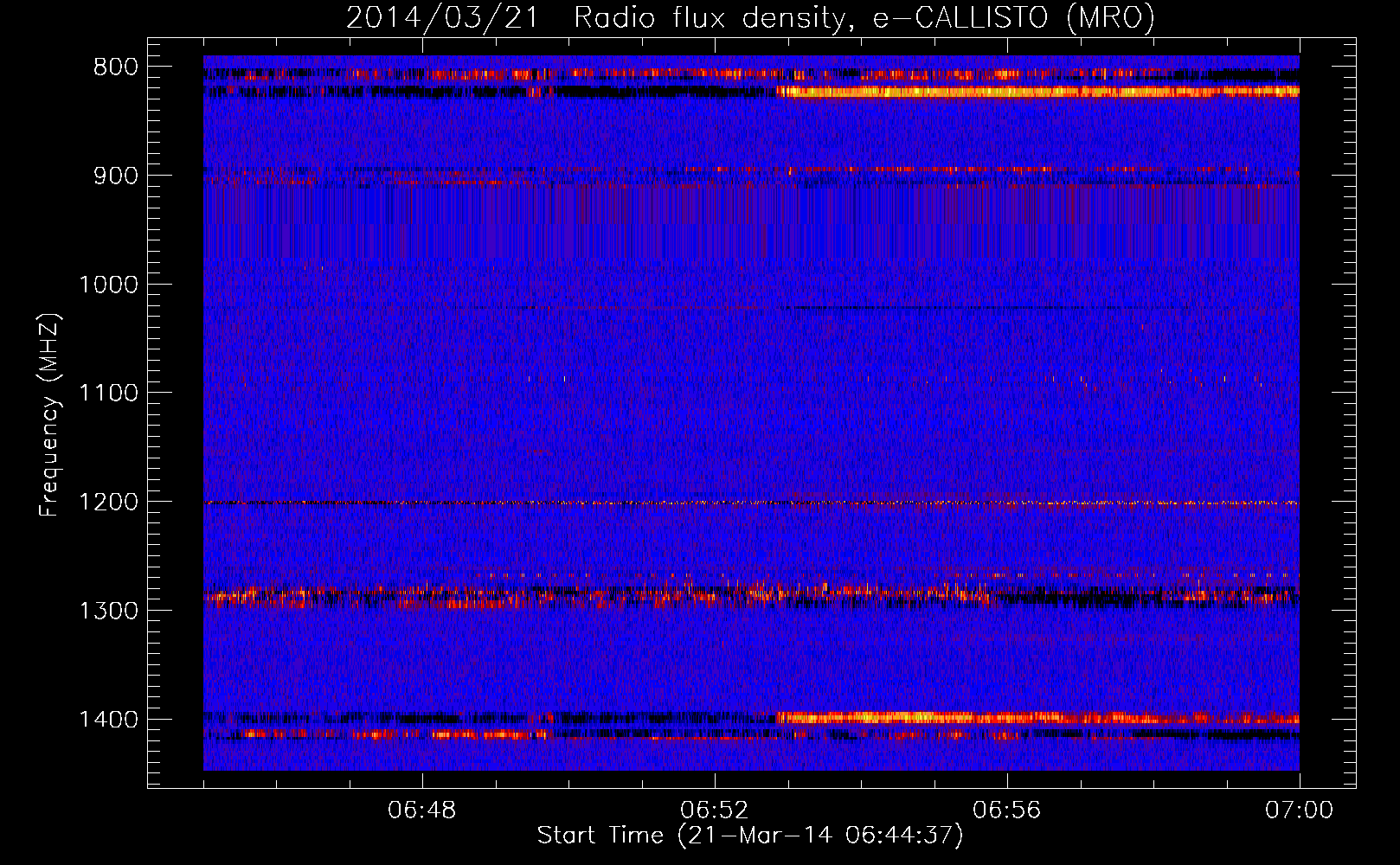Click the 1400 frequency tick label

(x=108, y=720)
